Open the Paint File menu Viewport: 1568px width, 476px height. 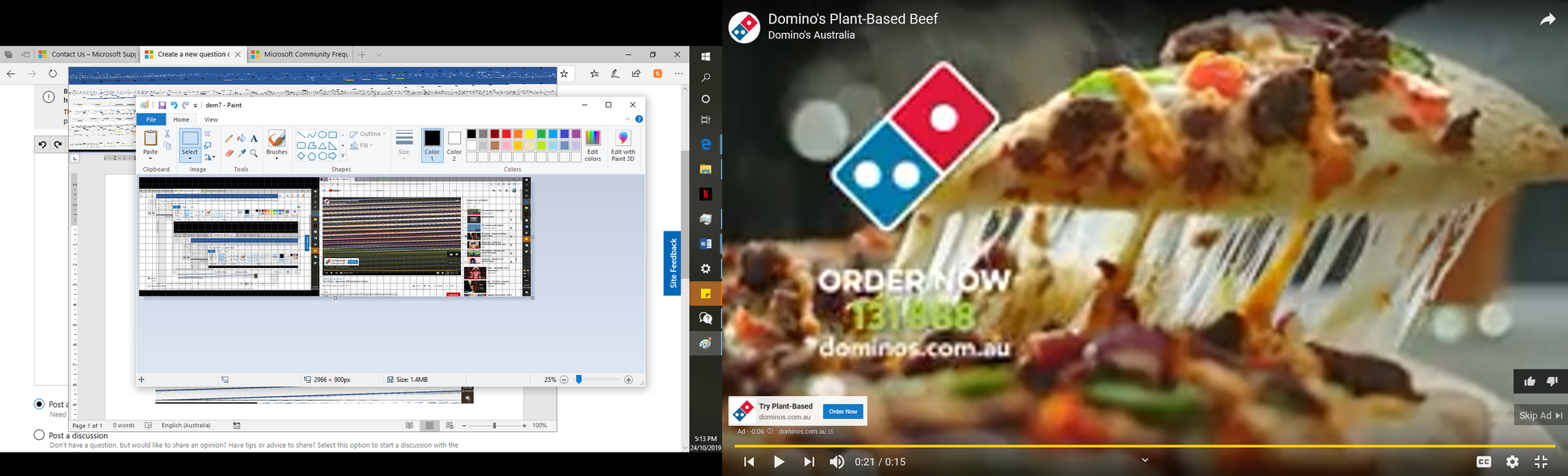pos(151,119)
